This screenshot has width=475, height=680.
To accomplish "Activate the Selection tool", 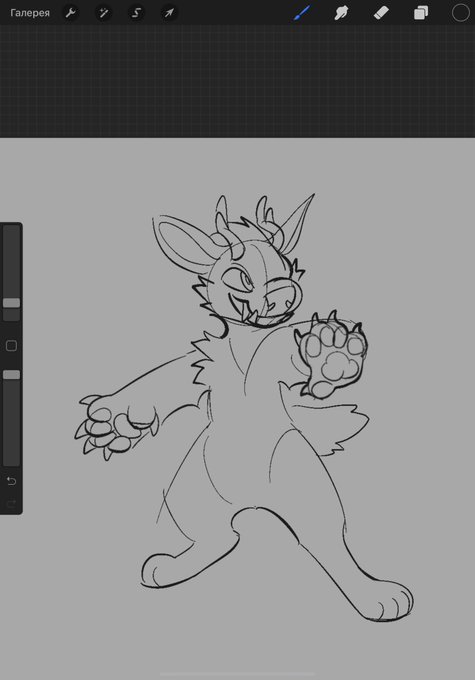I will (136, 13).
